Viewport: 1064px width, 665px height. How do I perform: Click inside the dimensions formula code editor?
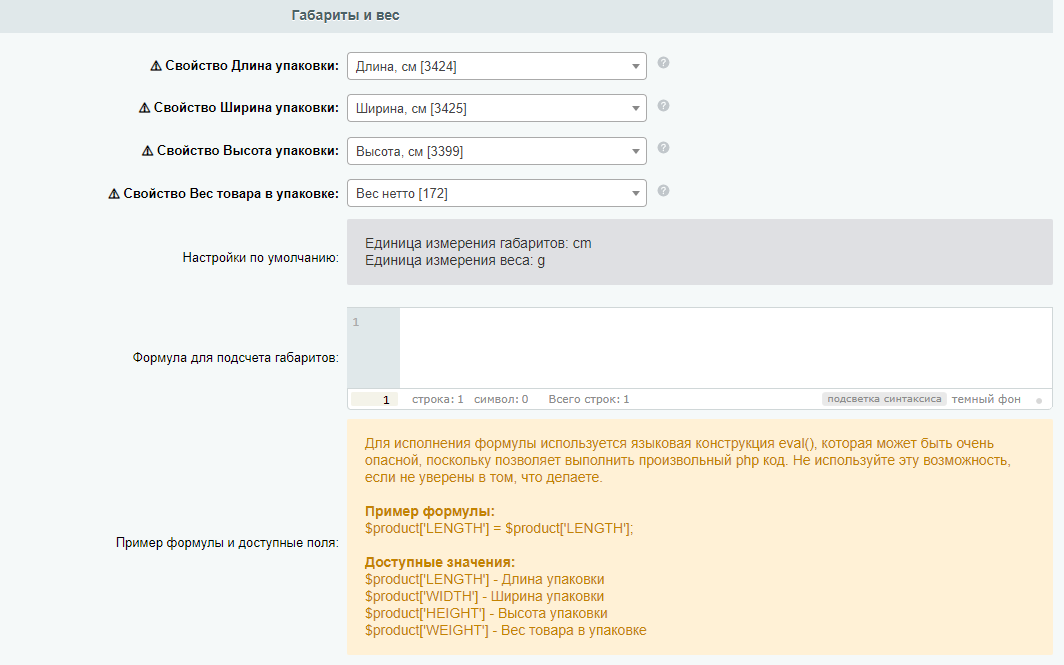pyautogui.click(x=726, y=347)
